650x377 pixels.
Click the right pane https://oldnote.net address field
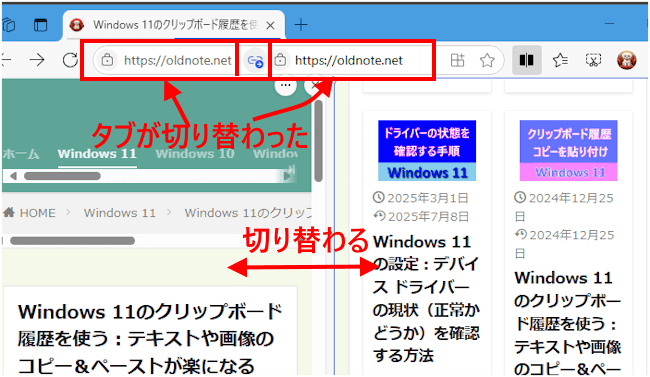click(349, 61)
